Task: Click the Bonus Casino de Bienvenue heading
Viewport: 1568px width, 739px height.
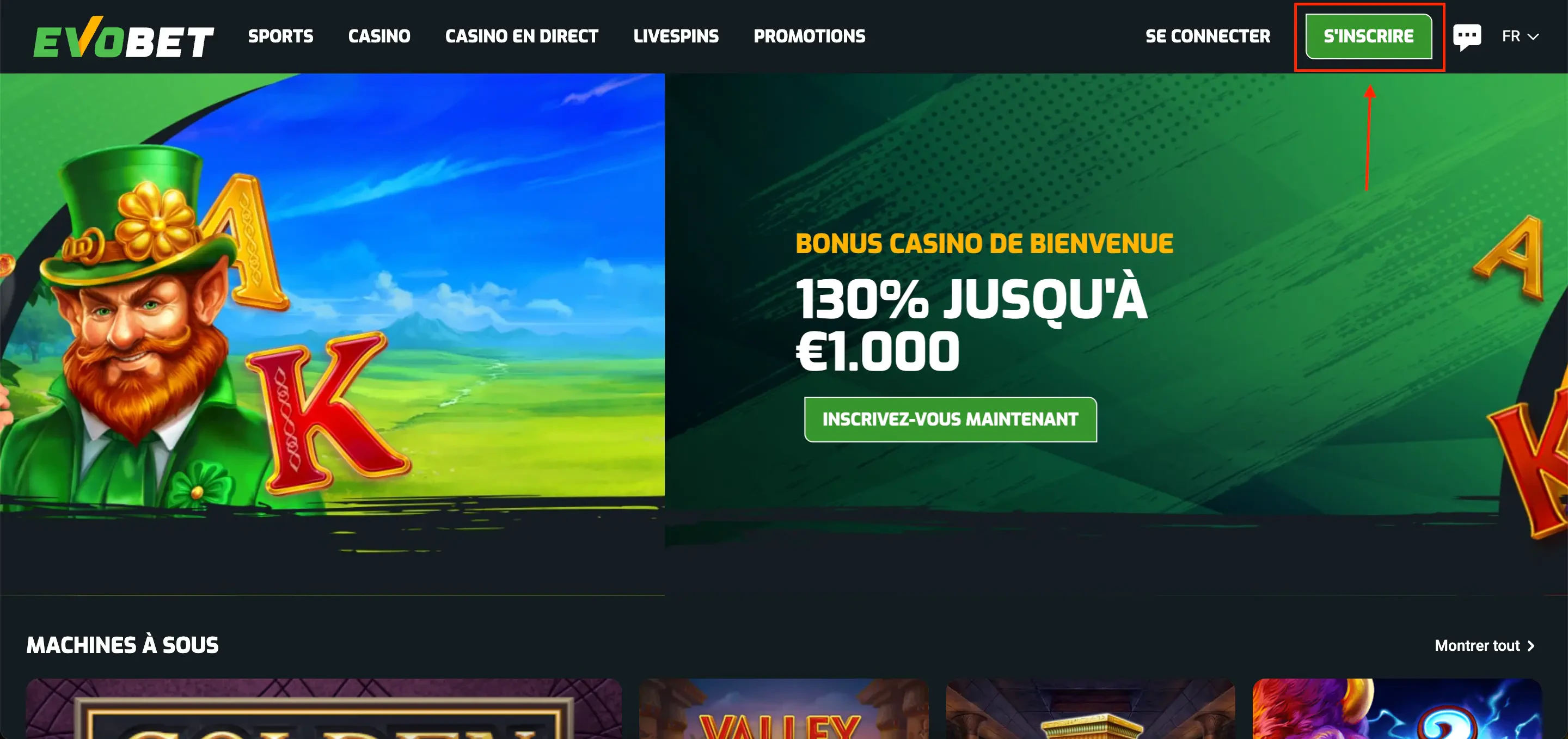Action: pyautogui.click(x=984, y=243)
